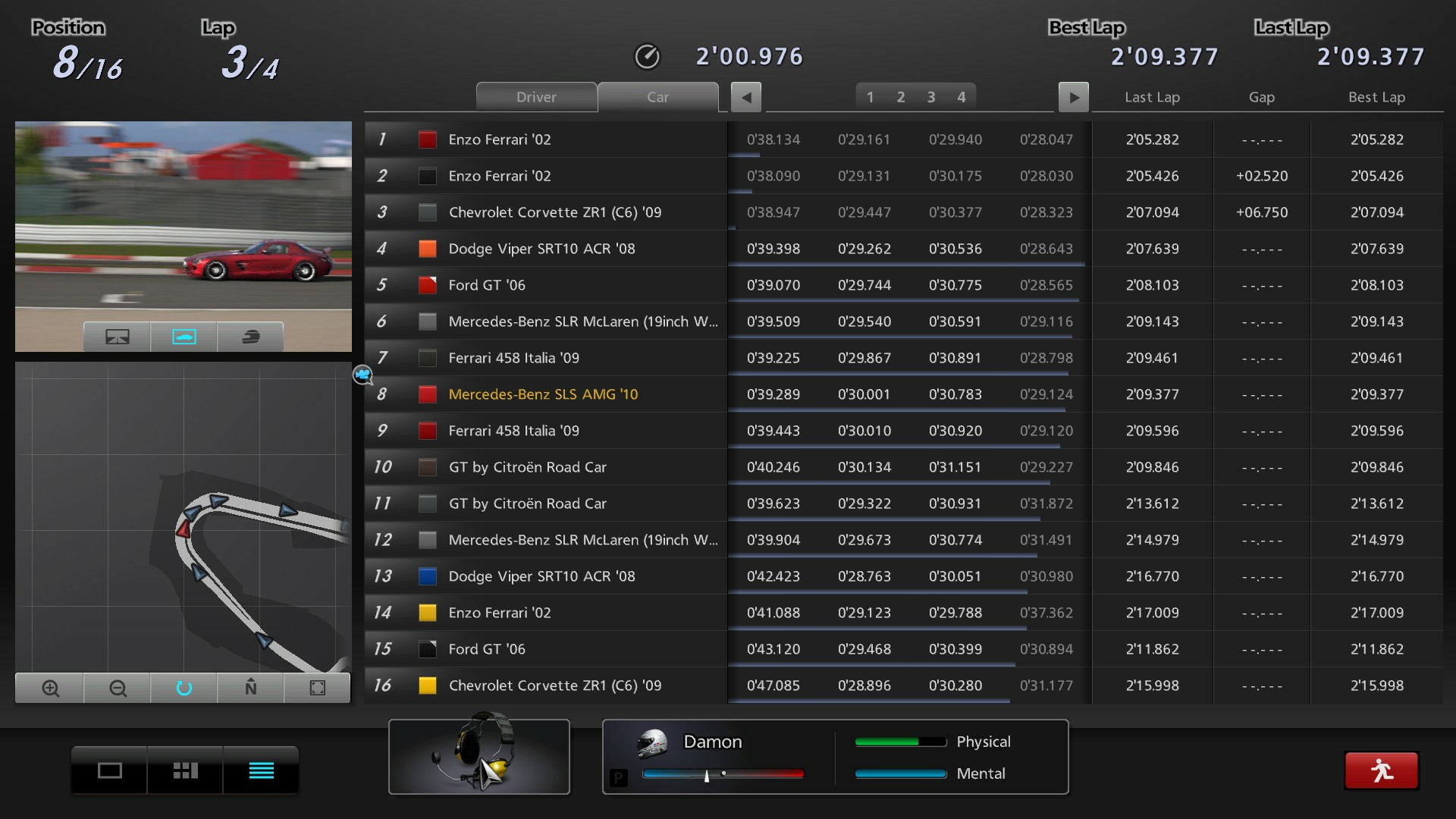Enable the cockpit camera view

[x=250, y=337]
